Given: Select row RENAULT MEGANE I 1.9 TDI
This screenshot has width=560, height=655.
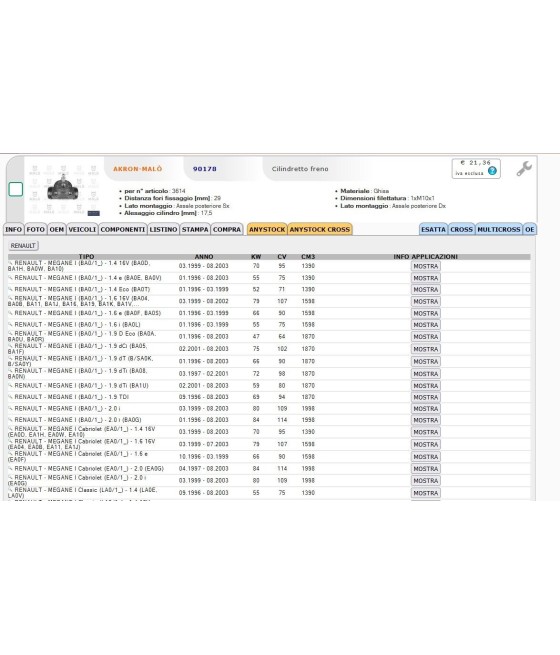Looking at the screenshot, I should (x=269, y=397).
